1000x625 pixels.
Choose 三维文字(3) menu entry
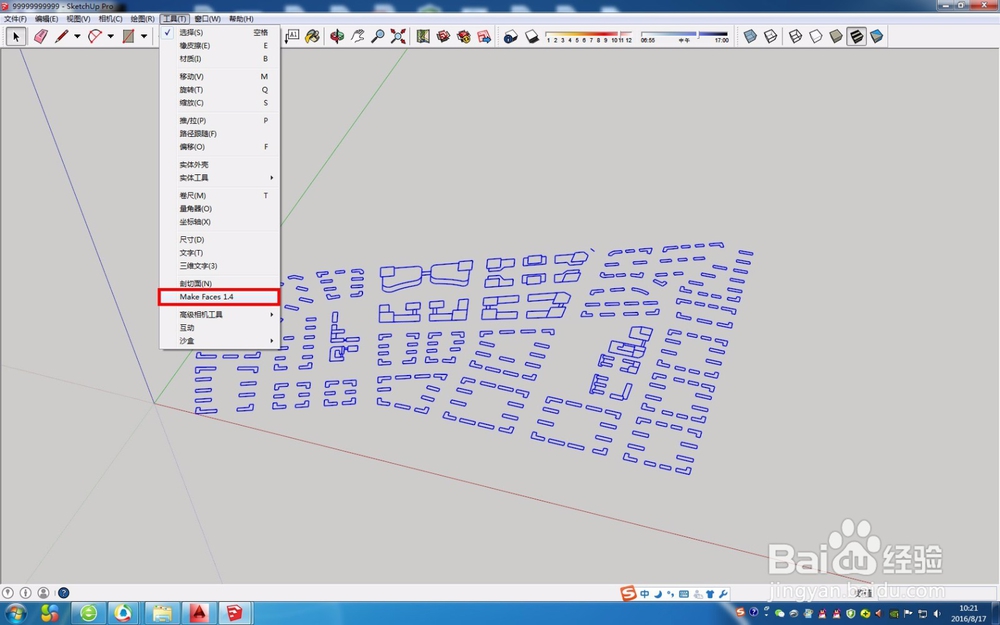coord(219,265)
